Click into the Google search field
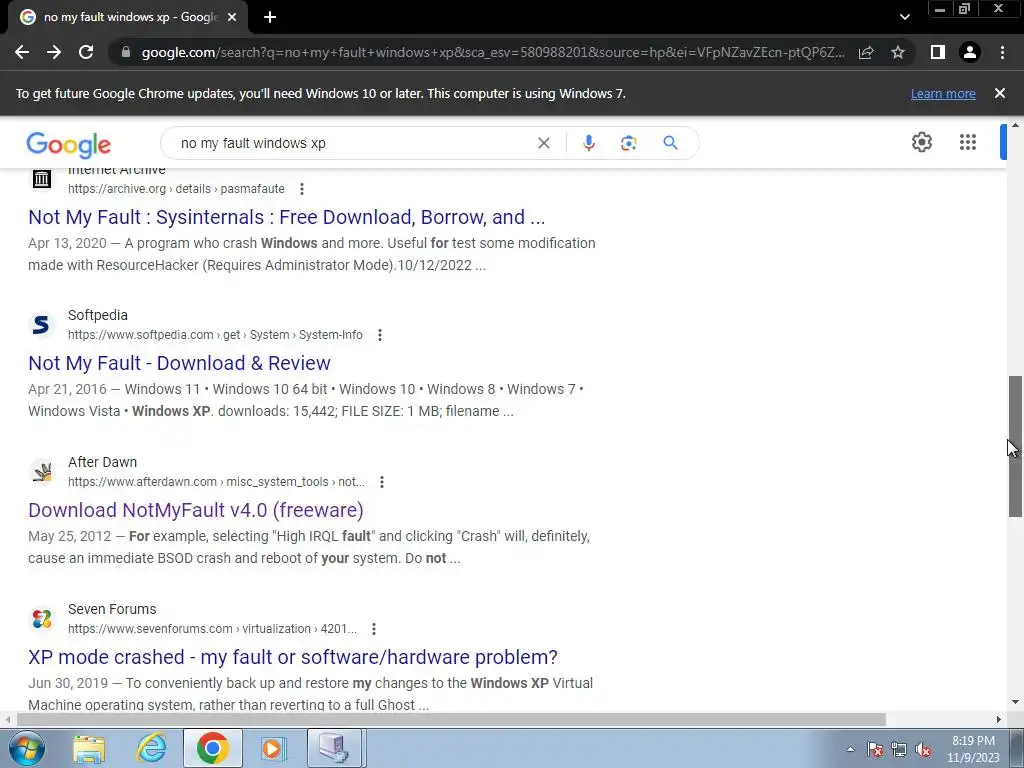The height and width of the screenshot is (768, 1024). click(x=353, y=143)
